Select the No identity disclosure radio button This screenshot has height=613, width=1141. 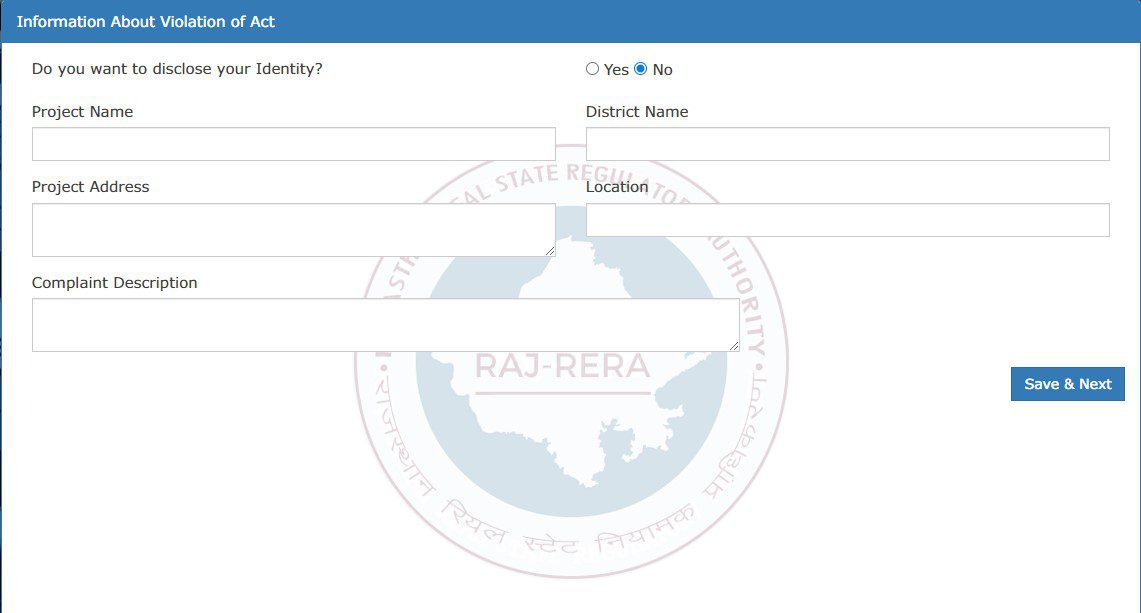(639, 68)
